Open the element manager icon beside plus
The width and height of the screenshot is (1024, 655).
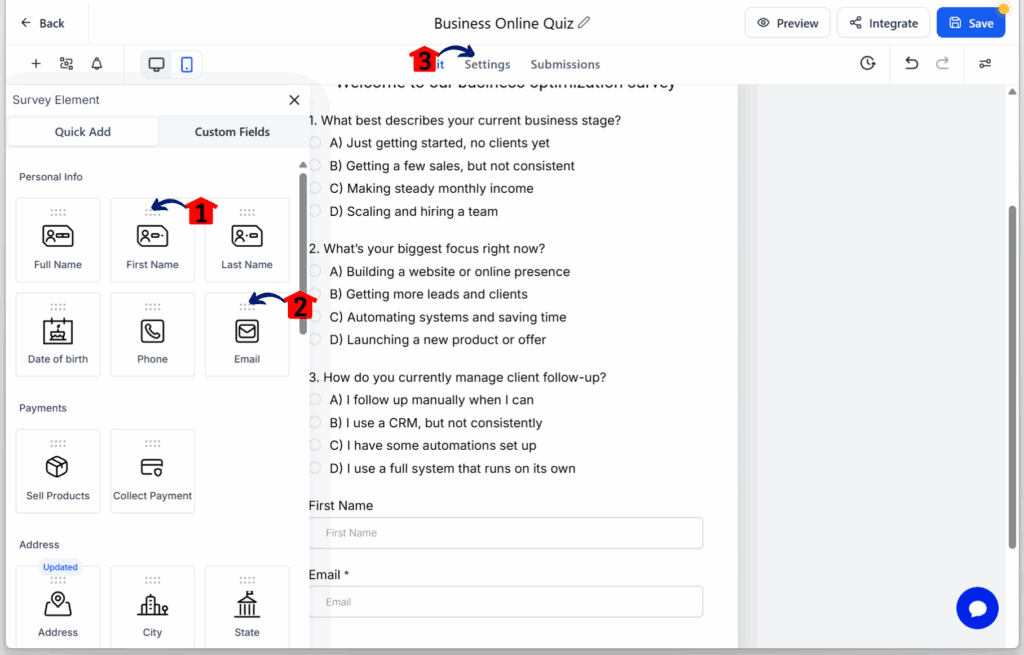[x=66, y=63]
